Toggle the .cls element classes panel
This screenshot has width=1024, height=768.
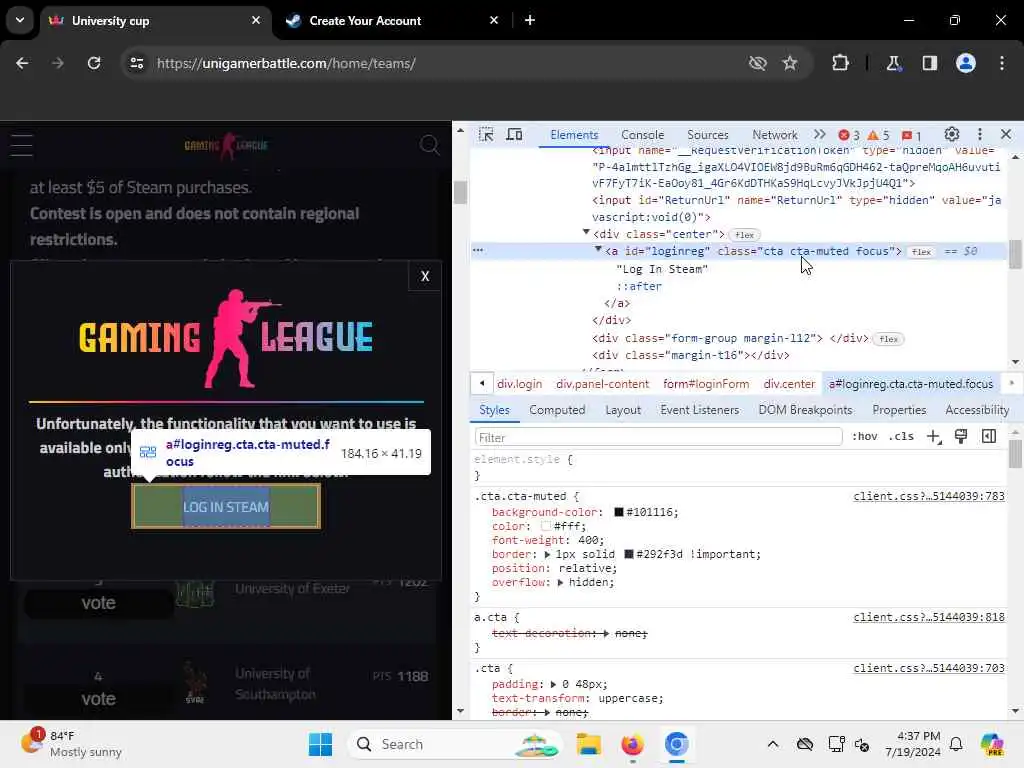(x=901, y=436)
